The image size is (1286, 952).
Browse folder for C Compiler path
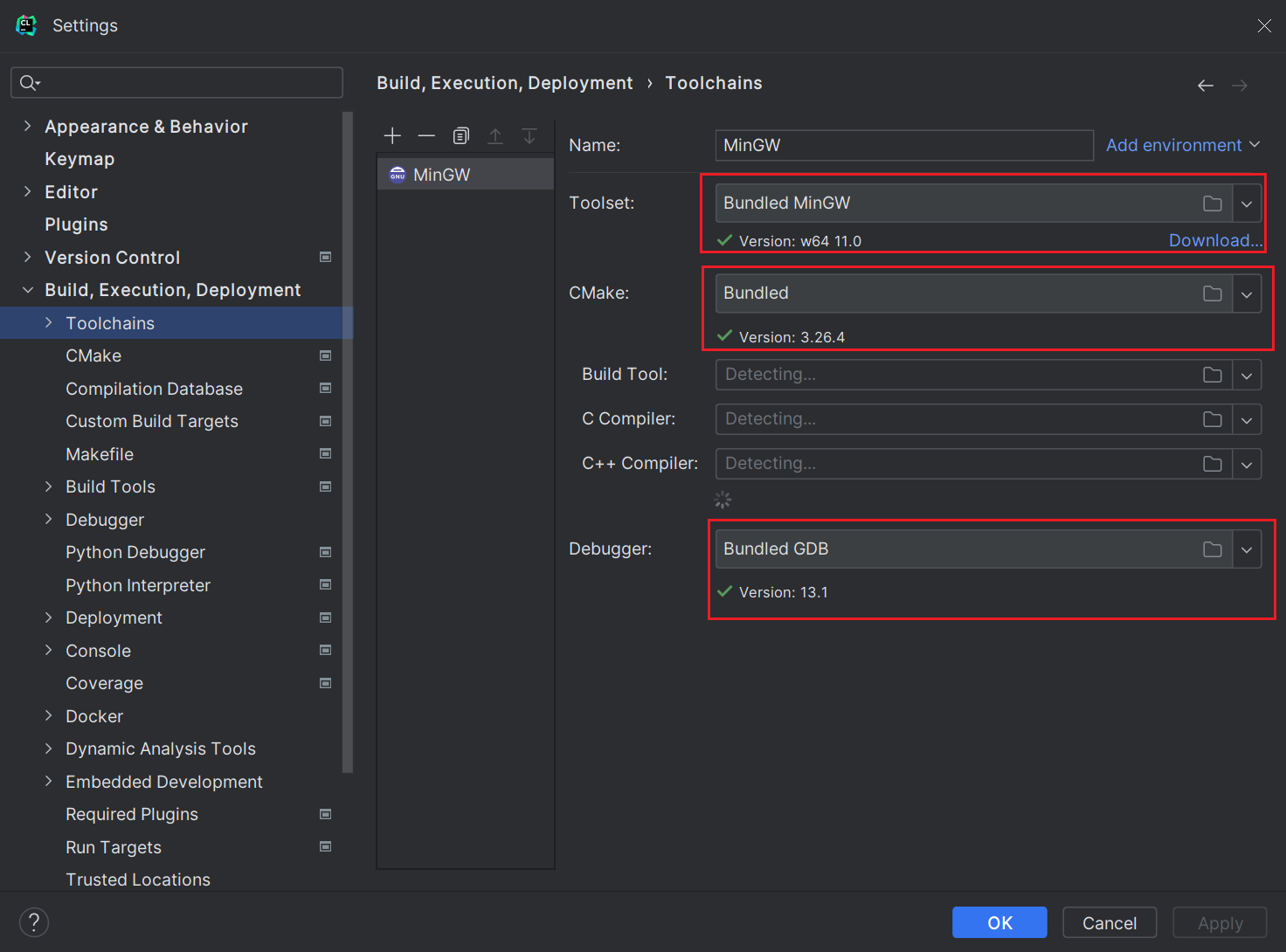click(1213, 419)
